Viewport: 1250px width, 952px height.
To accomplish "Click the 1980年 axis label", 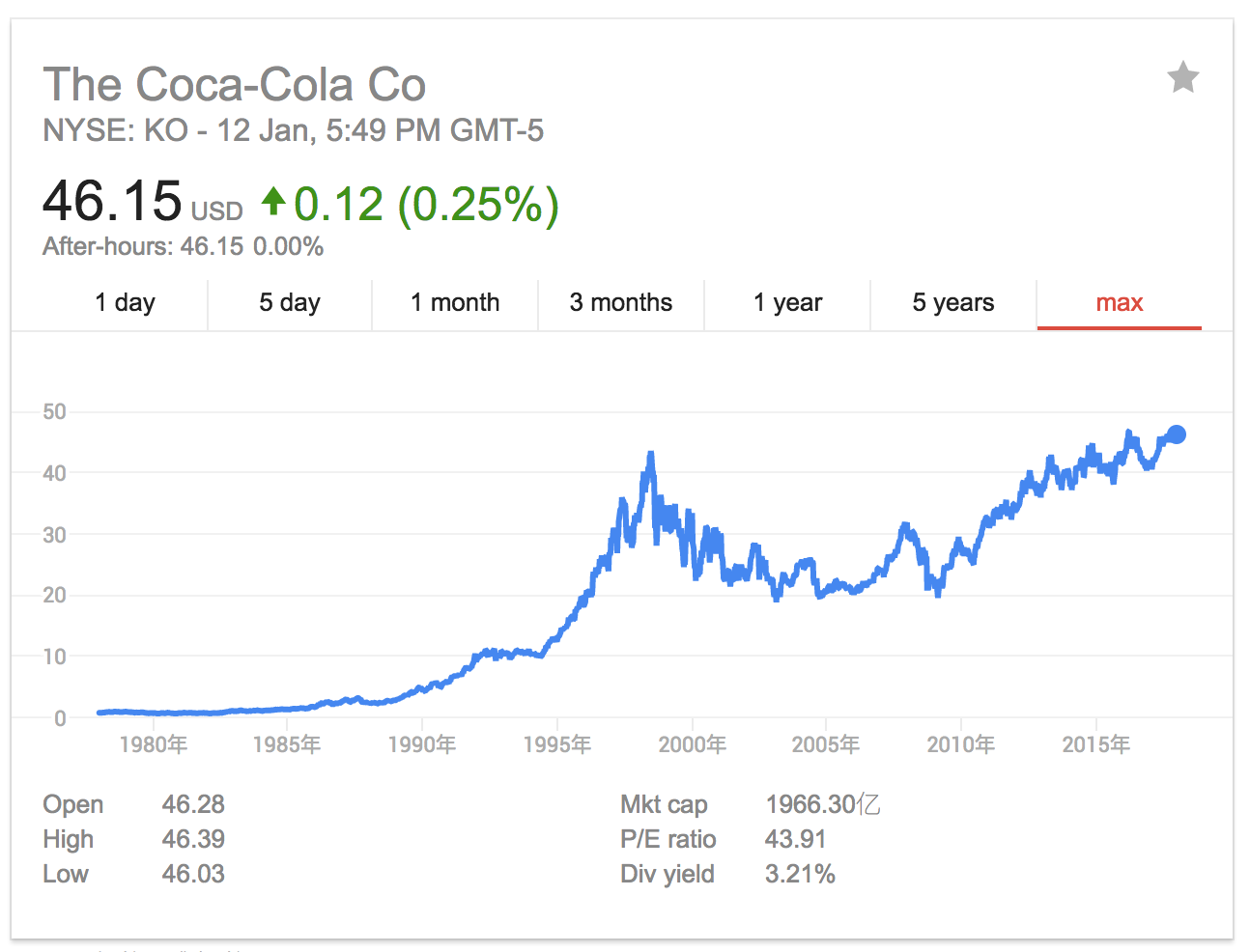I will click(x=153, y=744).
